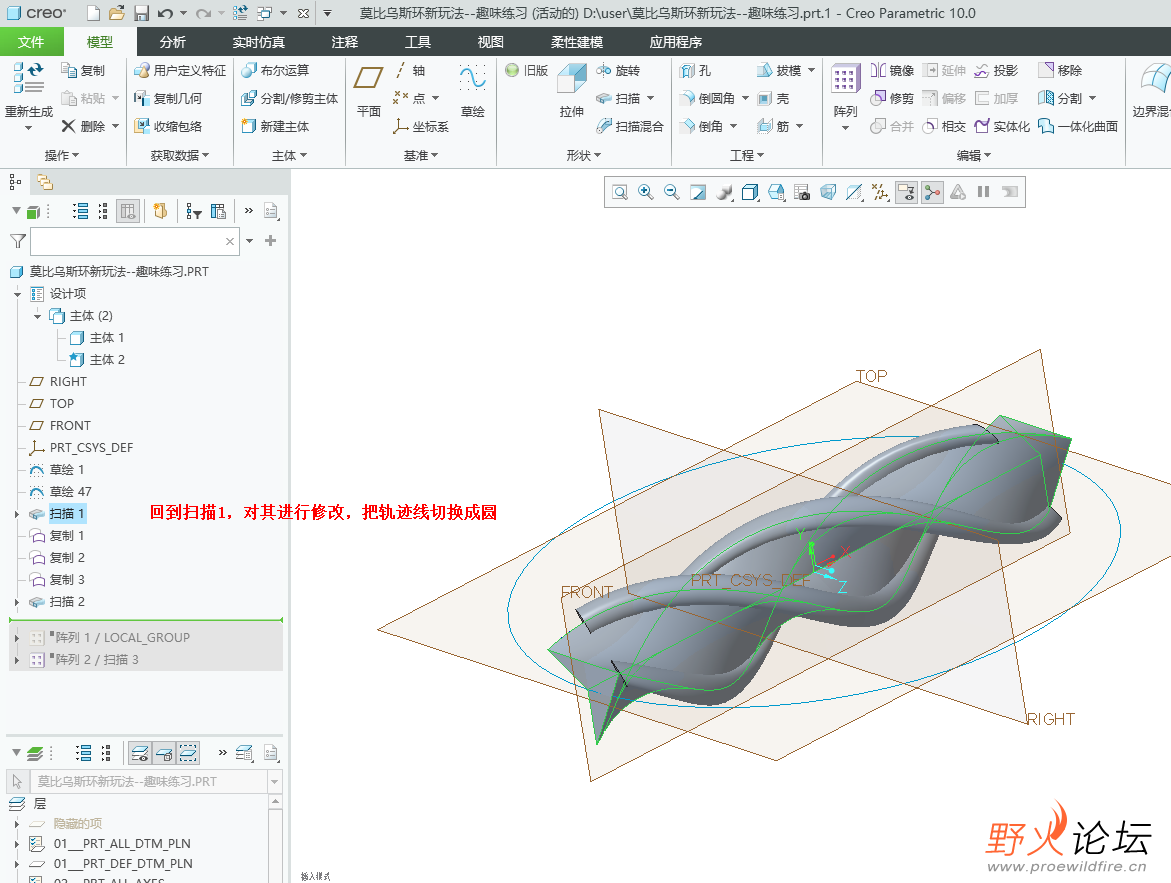This screenshot has width=1171, height=883.
Task: Open the Sweep (扫描) tool
Action: coord(618,99)
